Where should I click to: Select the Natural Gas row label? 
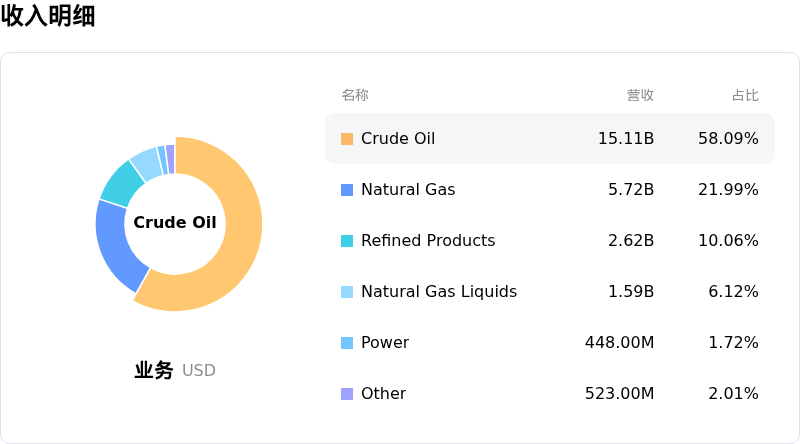click(408, 190)
